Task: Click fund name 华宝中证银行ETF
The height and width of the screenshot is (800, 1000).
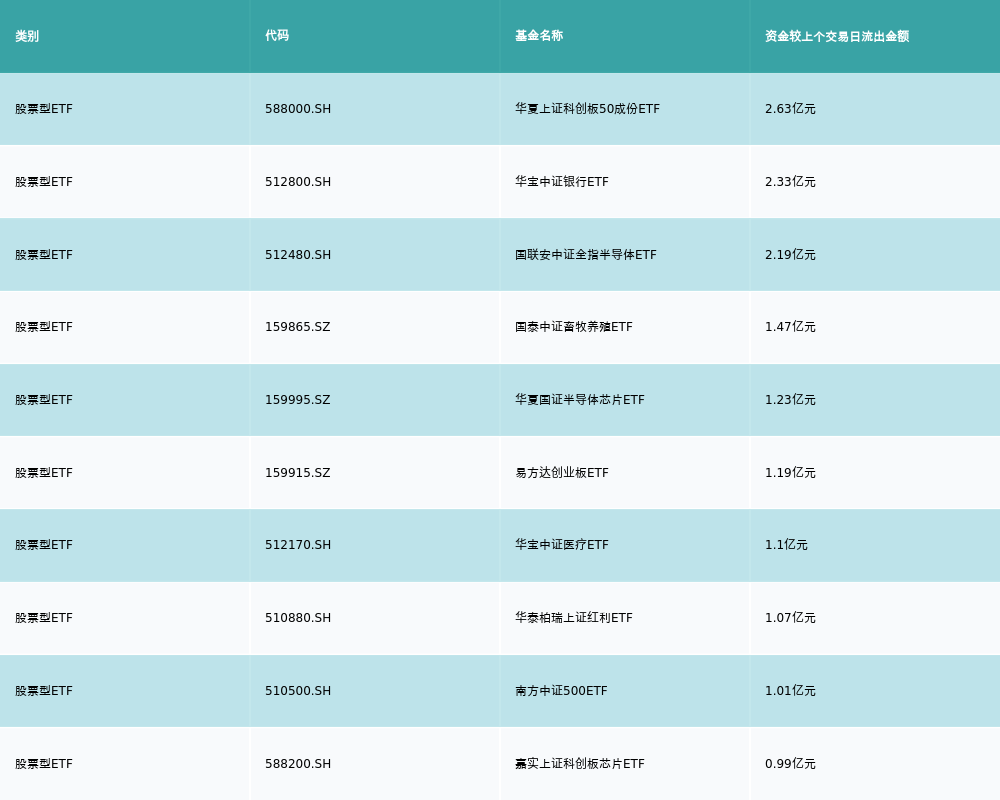Action: (562, 182)
